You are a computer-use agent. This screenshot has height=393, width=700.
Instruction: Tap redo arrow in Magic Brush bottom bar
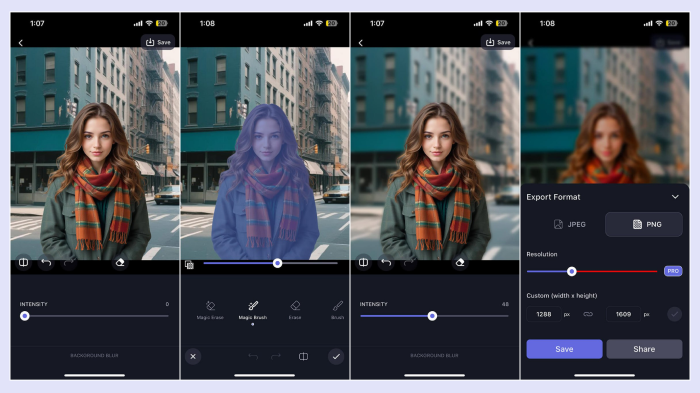[276, 356]
